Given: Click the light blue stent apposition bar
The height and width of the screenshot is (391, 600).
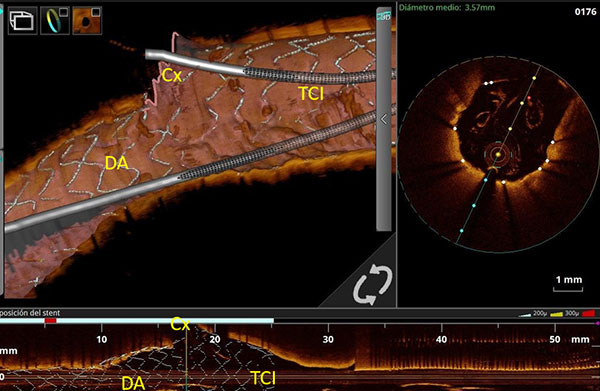Looking at the screenshot, I should tap(137, 321).
